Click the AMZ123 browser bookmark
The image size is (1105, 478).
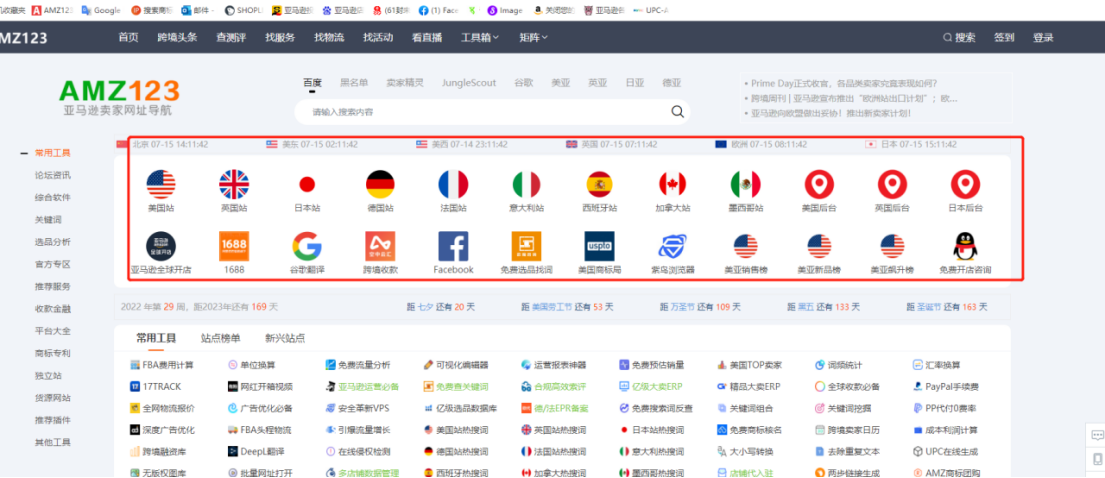pos(53,11)
